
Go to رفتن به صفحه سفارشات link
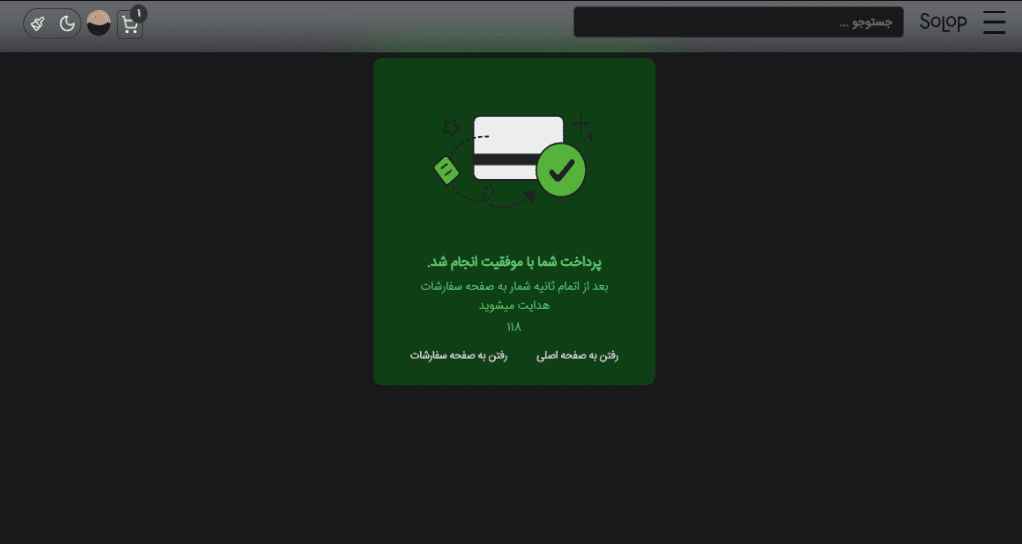pos(458,356)
